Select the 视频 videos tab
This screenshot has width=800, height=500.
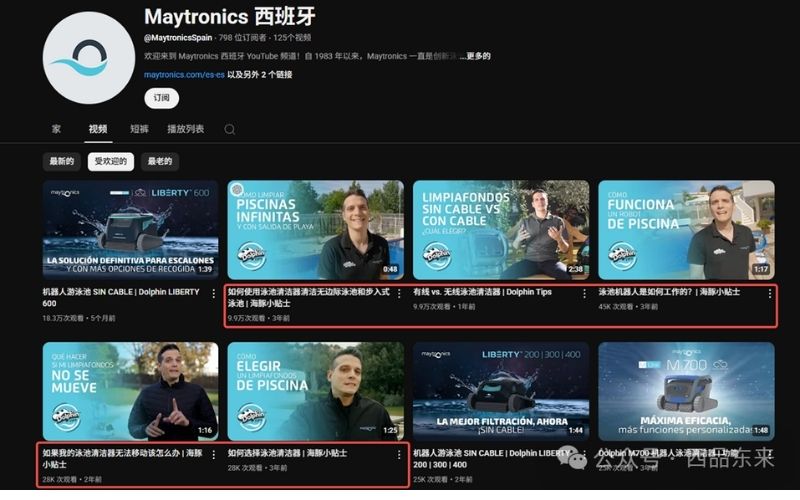(x=97, y=129)
